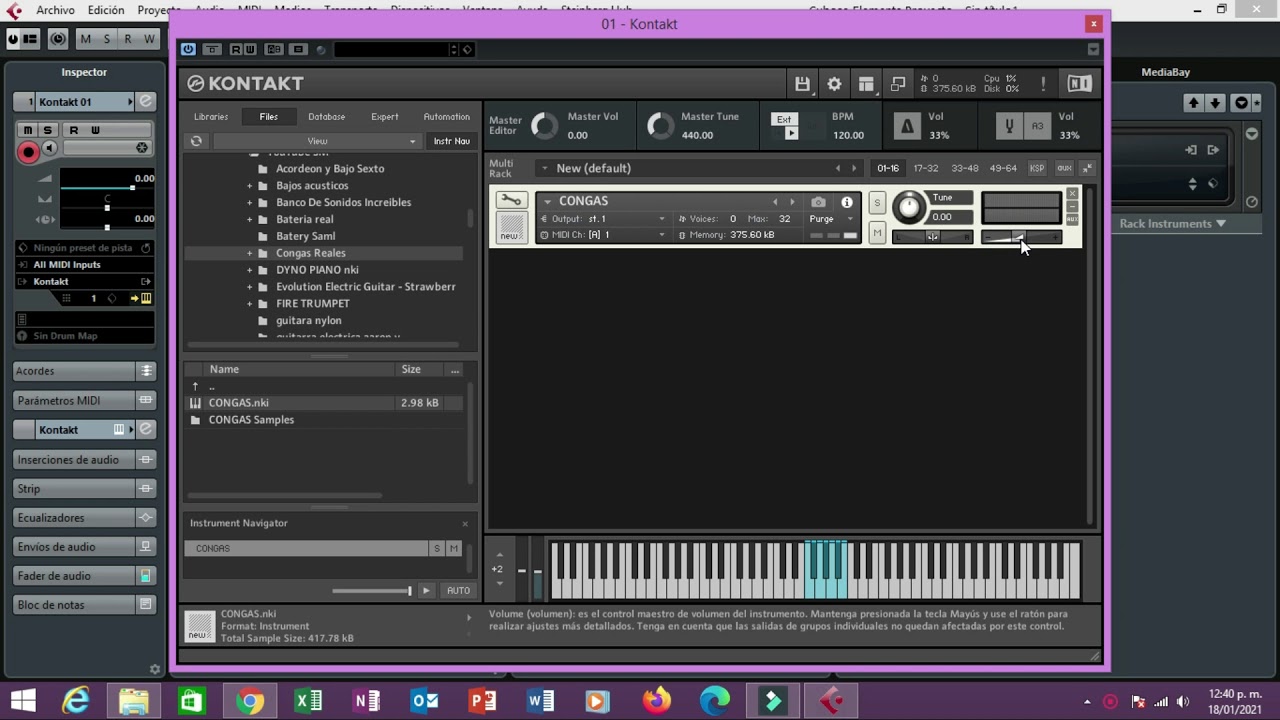
Task: Select rack page 49-64
Action: 1003,168
